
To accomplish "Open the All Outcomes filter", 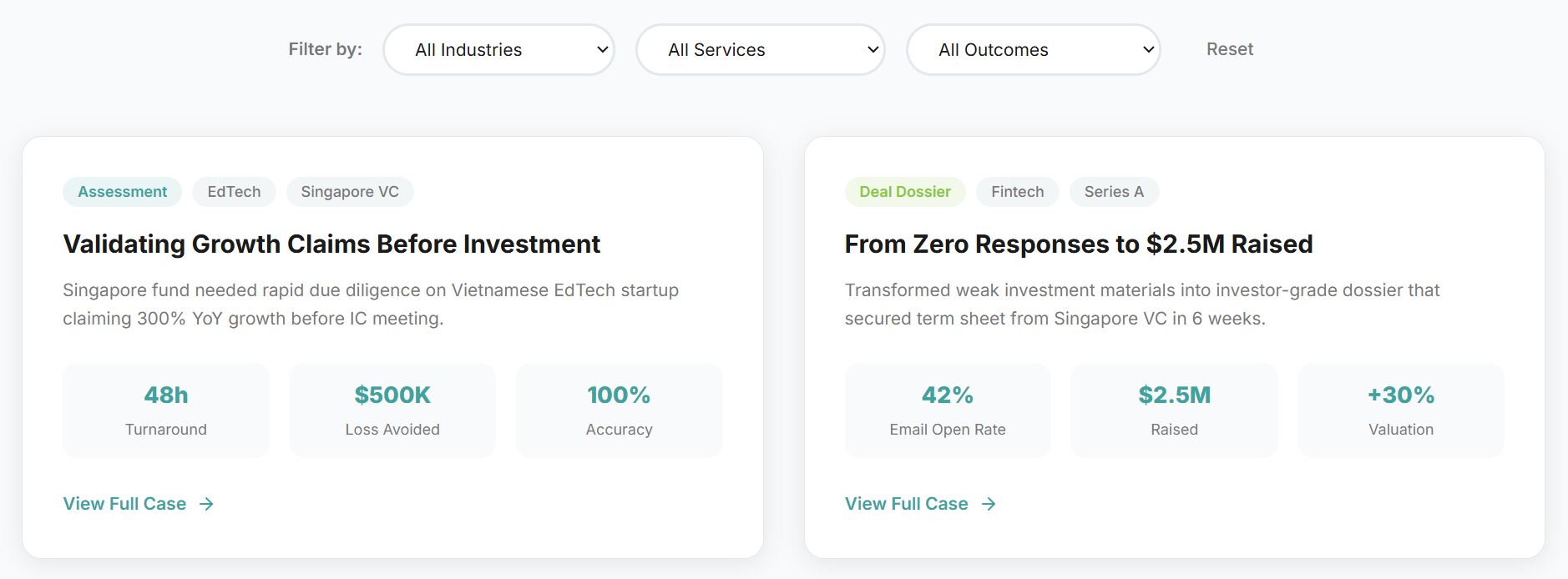I will (1033, 50).
